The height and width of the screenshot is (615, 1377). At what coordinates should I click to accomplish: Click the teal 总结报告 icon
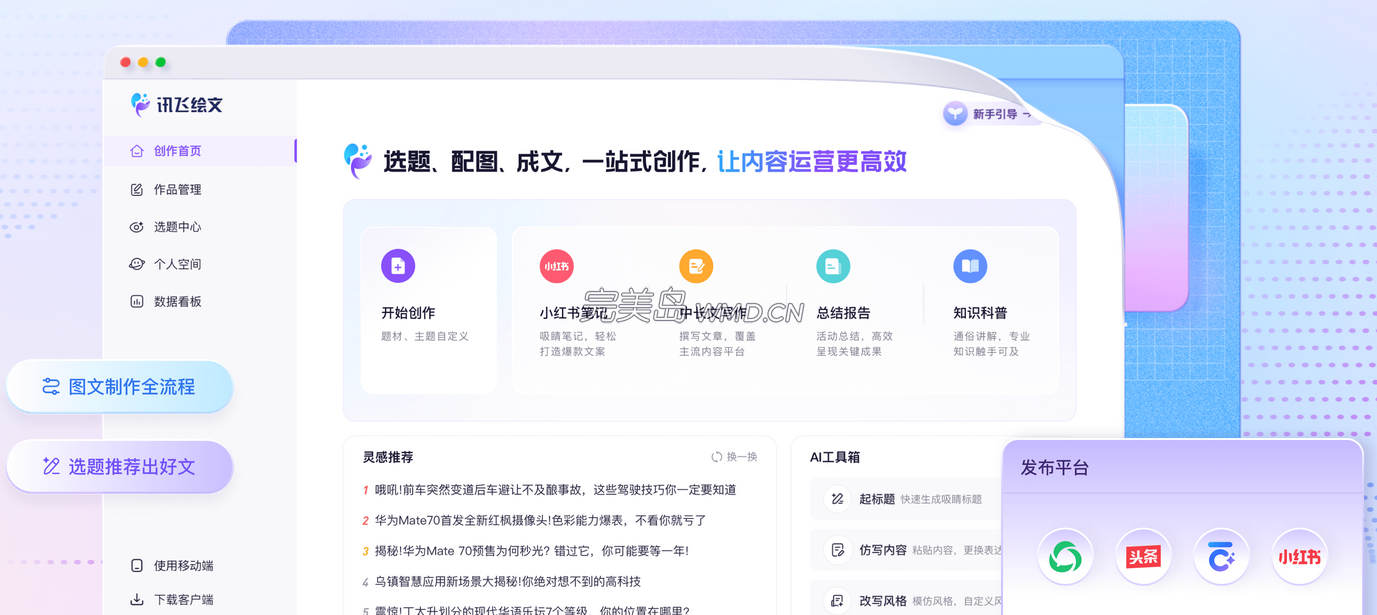833,266
